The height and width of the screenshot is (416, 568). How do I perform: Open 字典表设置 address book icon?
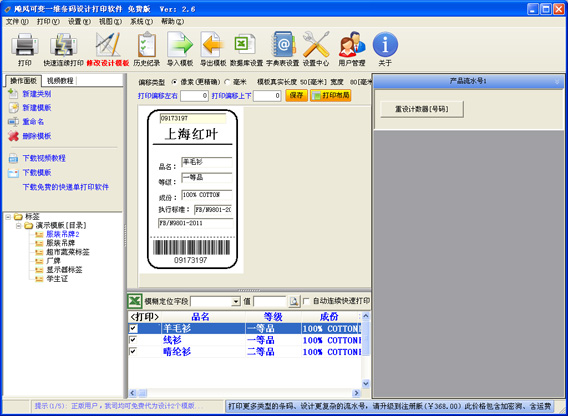pyautogui.click(x=283, y=45)
